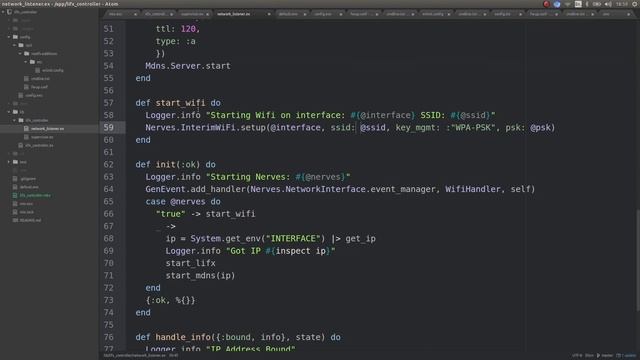Open supervisor.ex from the tree view

[x=42, y=137]
